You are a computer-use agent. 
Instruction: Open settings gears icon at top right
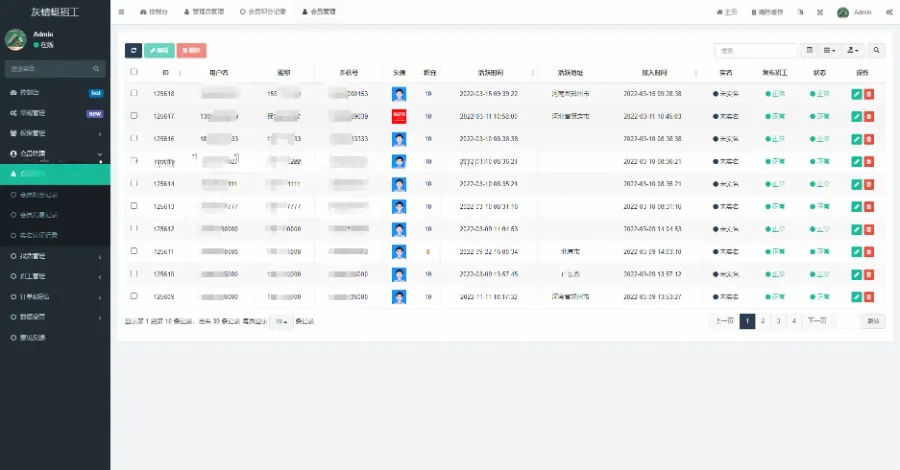(x=886, y=12)
